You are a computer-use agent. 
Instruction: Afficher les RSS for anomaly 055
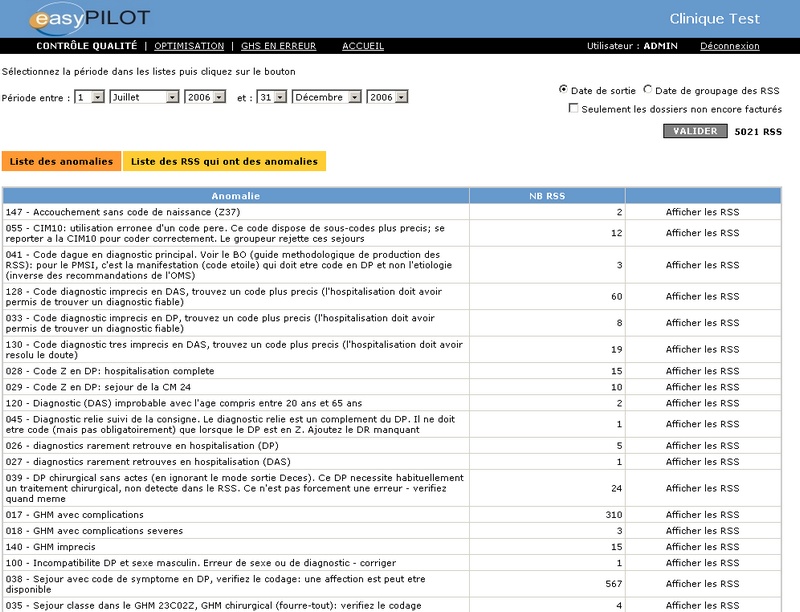703,233
